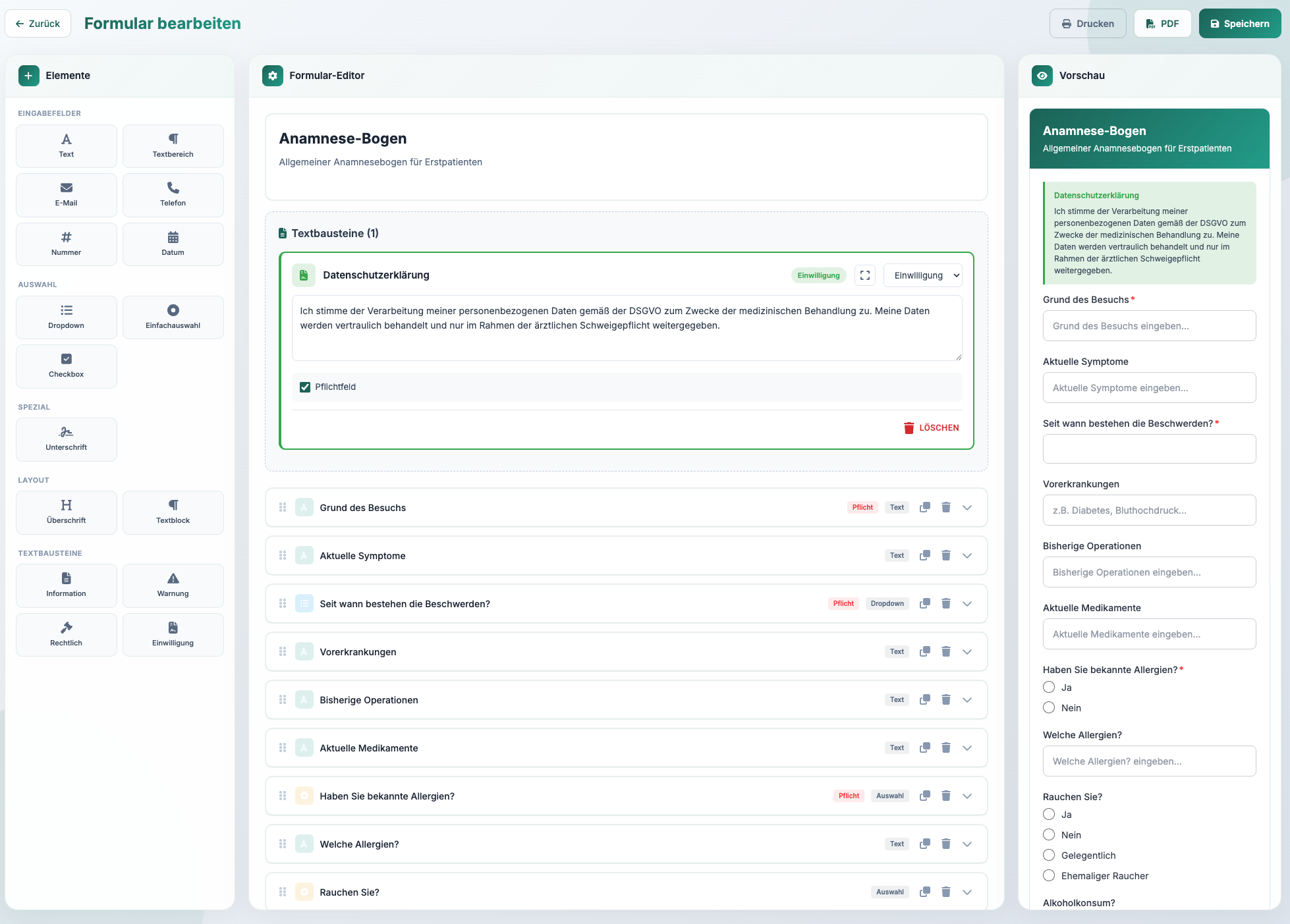Screen dimensions: 1290x924
Task: Delete the Aktuelle Symptome field
Action: [945, 555]
